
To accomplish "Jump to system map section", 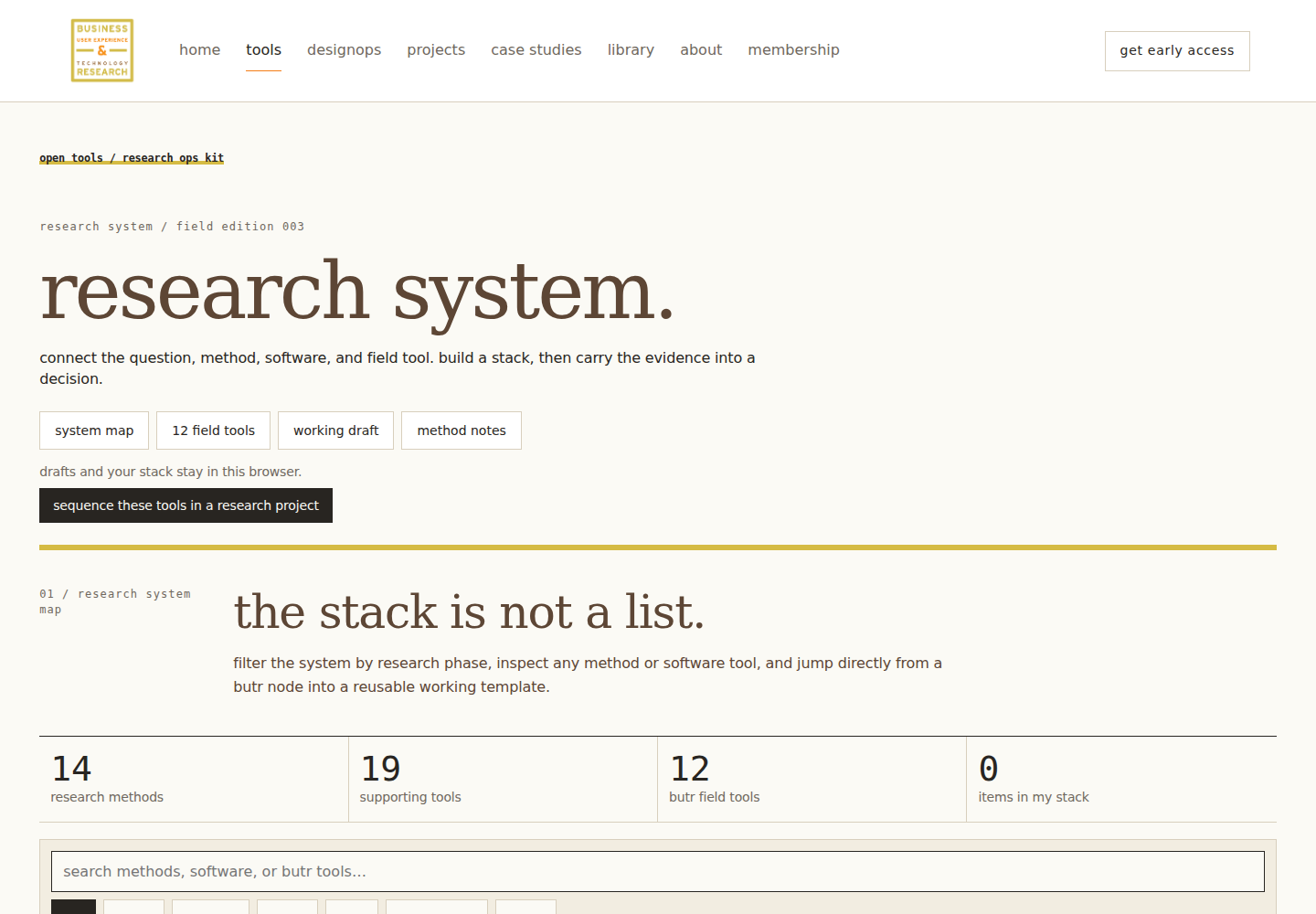I will pyautogui.click(x=94, y=430).
